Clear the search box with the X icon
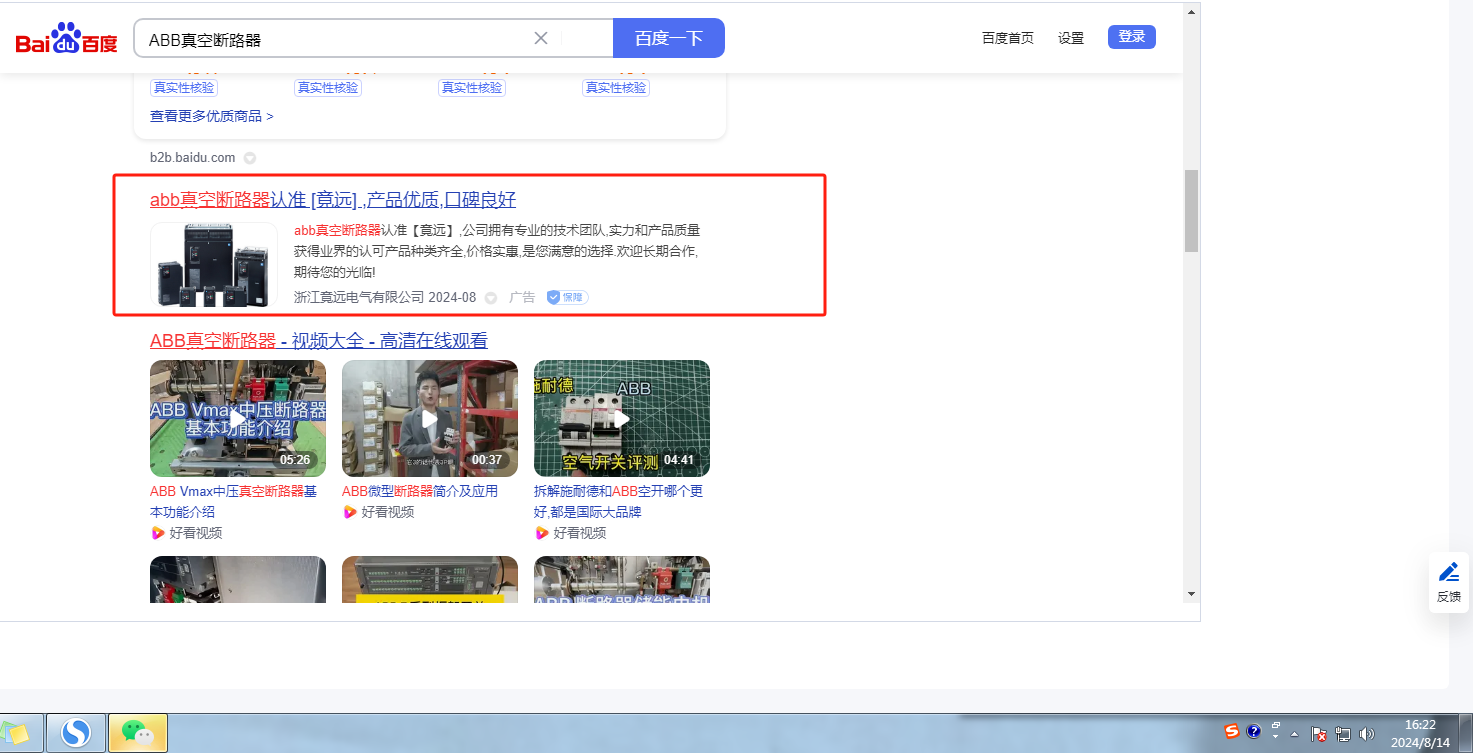The height and width of the screenshot is (753, 1473). coord(541,38)
